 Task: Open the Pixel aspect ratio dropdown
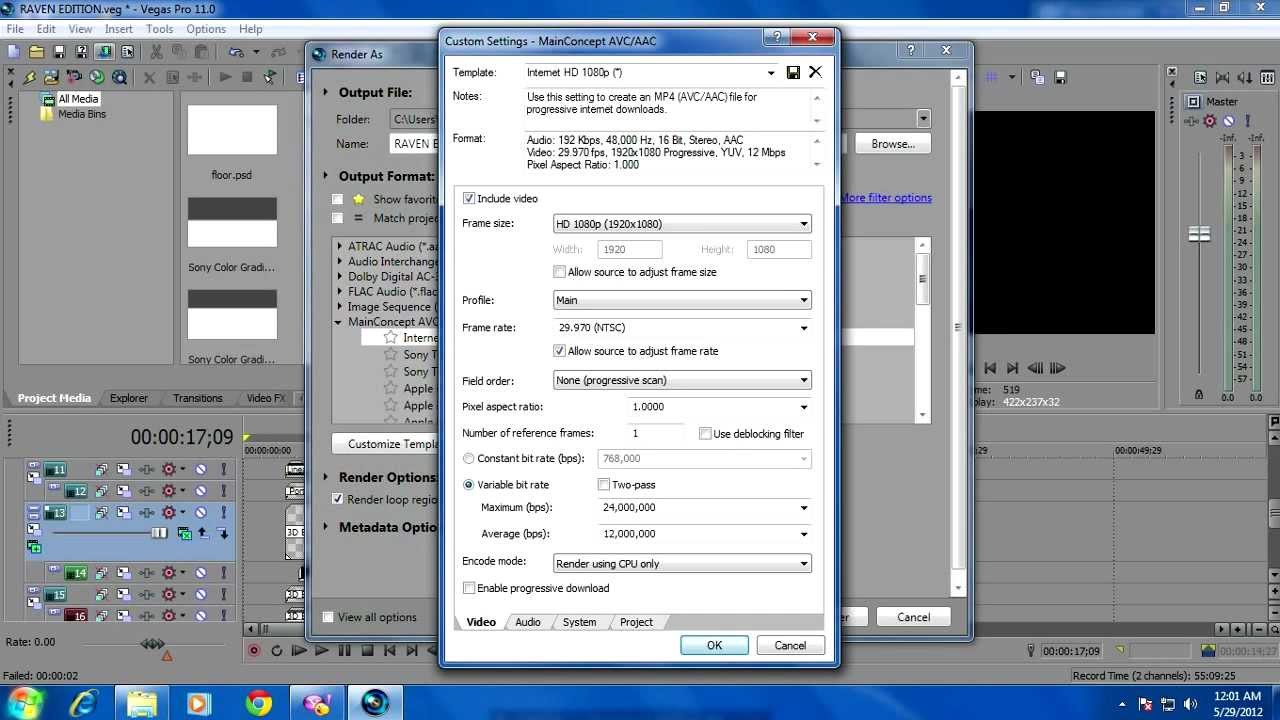[x=804, y=407]
